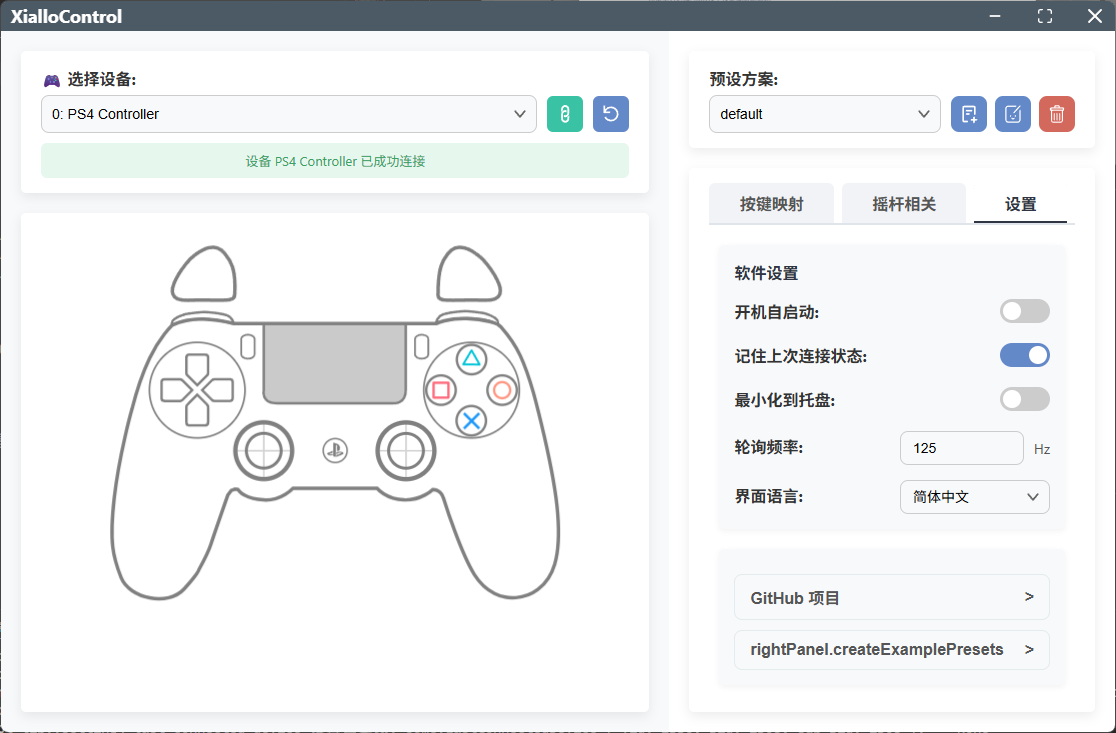The width and height of the screenshot is (1116, 733).
Task: Edit the current preset with the pencil icon
Action: 1013,114
